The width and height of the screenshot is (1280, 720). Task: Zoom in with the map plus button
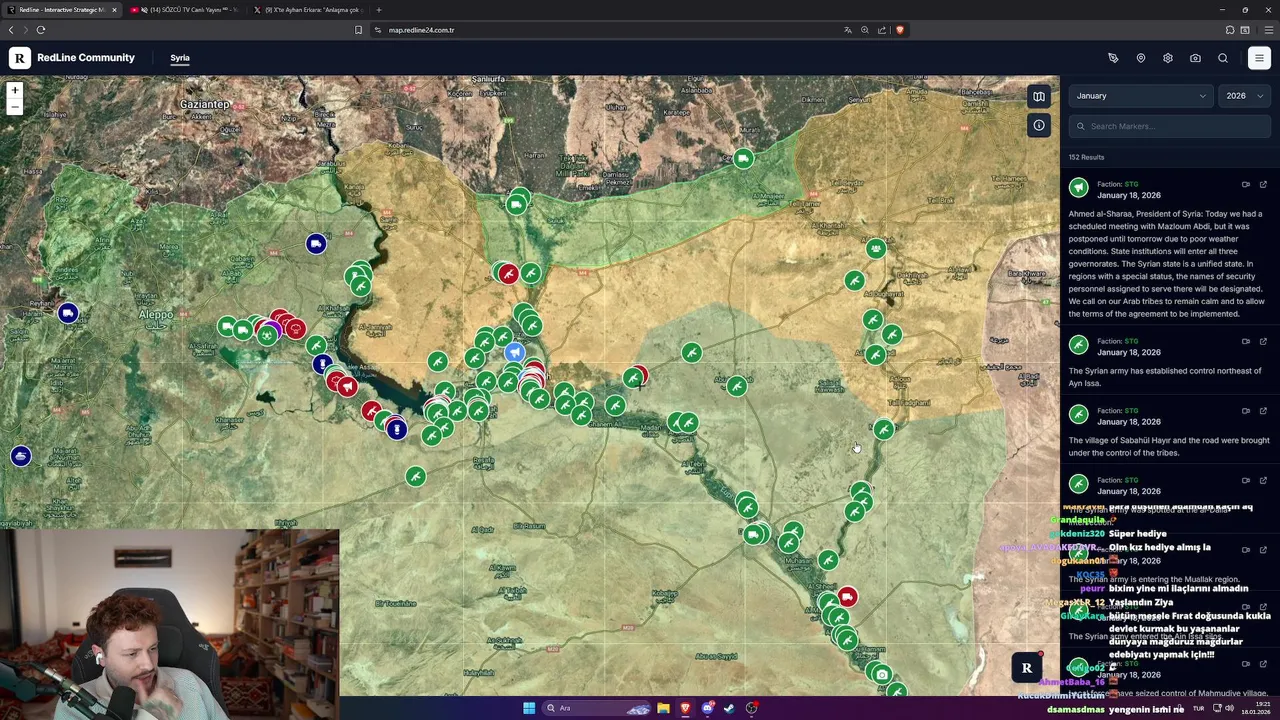point(15,90)
